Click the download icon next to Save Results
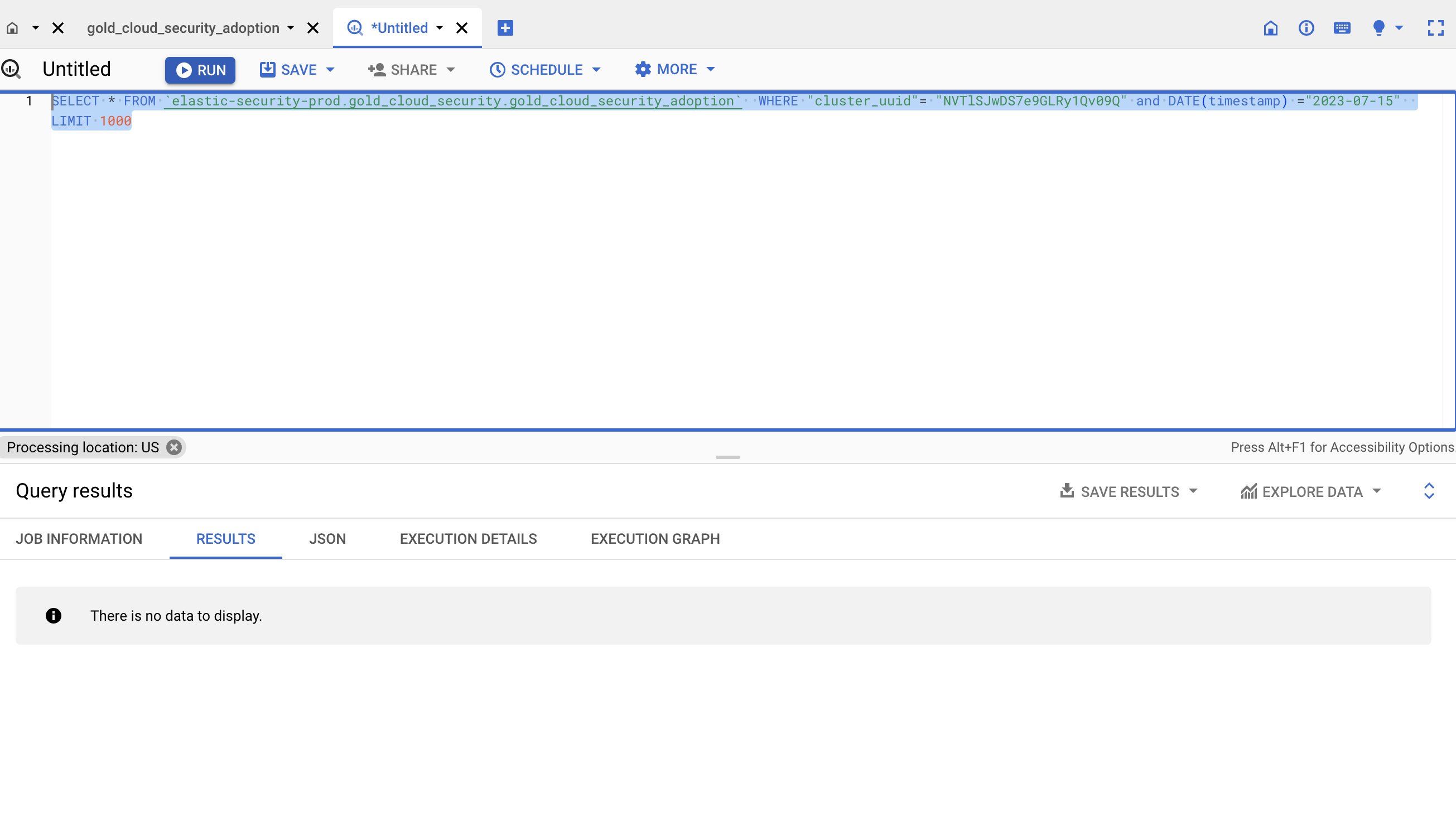The height and width of the screenshot is (831, 1456). point(1067,491)
